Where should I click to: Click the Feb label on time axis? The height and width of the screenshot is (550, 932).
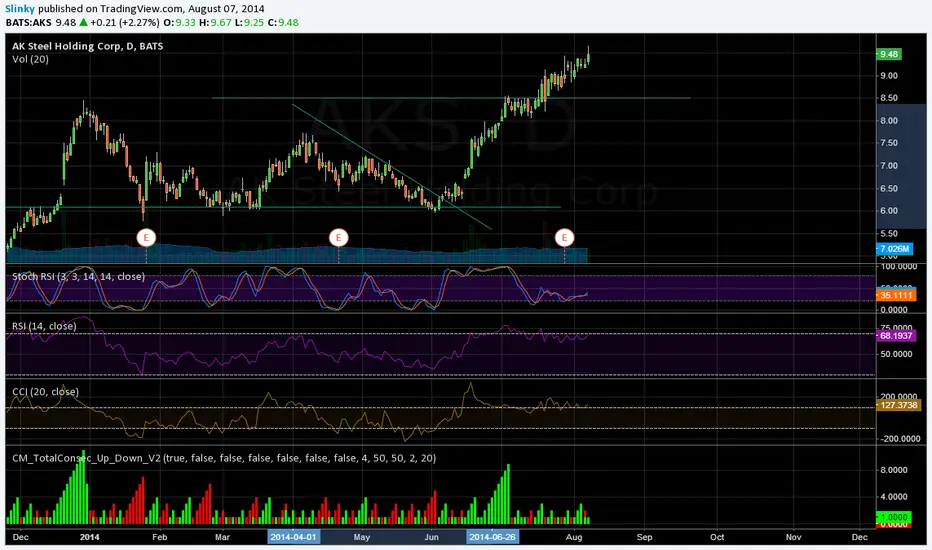click(x=159, y=537)
